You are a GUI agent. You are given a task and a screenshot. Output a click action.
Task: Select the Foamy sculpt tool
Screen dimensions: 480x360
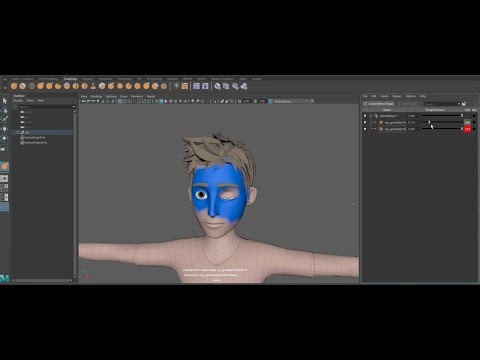67,86
